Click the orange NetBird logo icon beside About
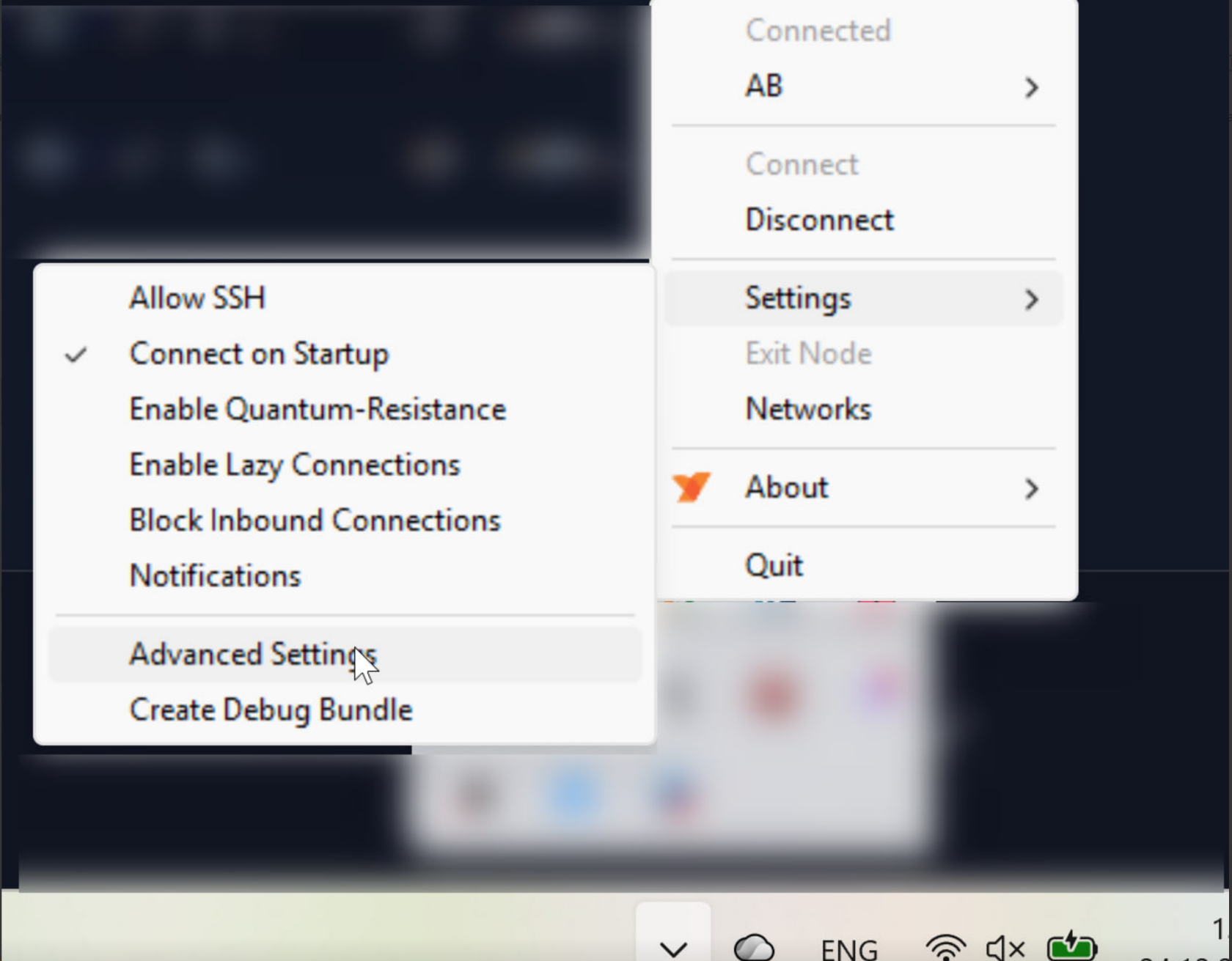 pyautogui.click(x=692, y=487)
